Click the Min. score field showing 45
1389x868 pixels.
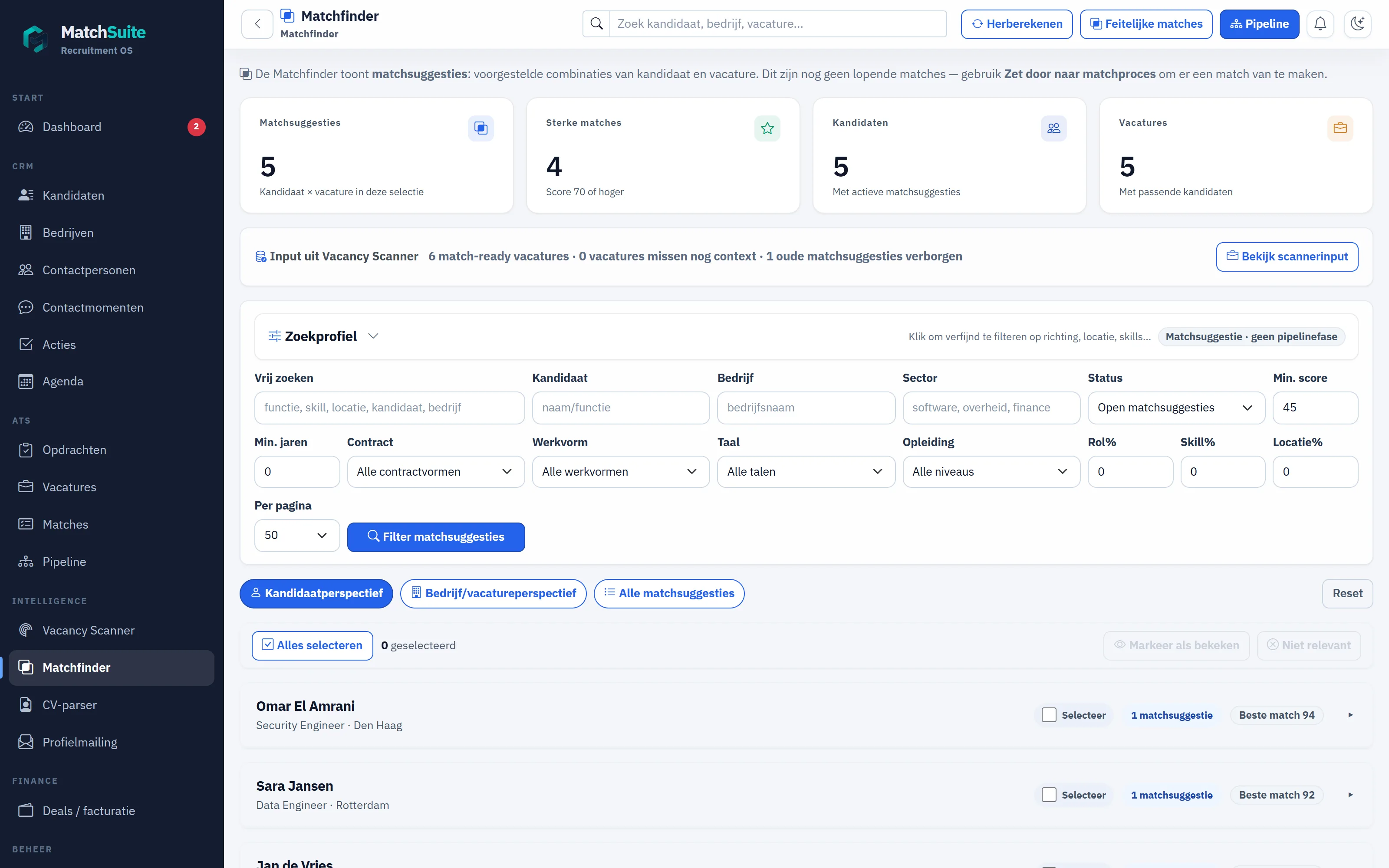[1315, 408]
